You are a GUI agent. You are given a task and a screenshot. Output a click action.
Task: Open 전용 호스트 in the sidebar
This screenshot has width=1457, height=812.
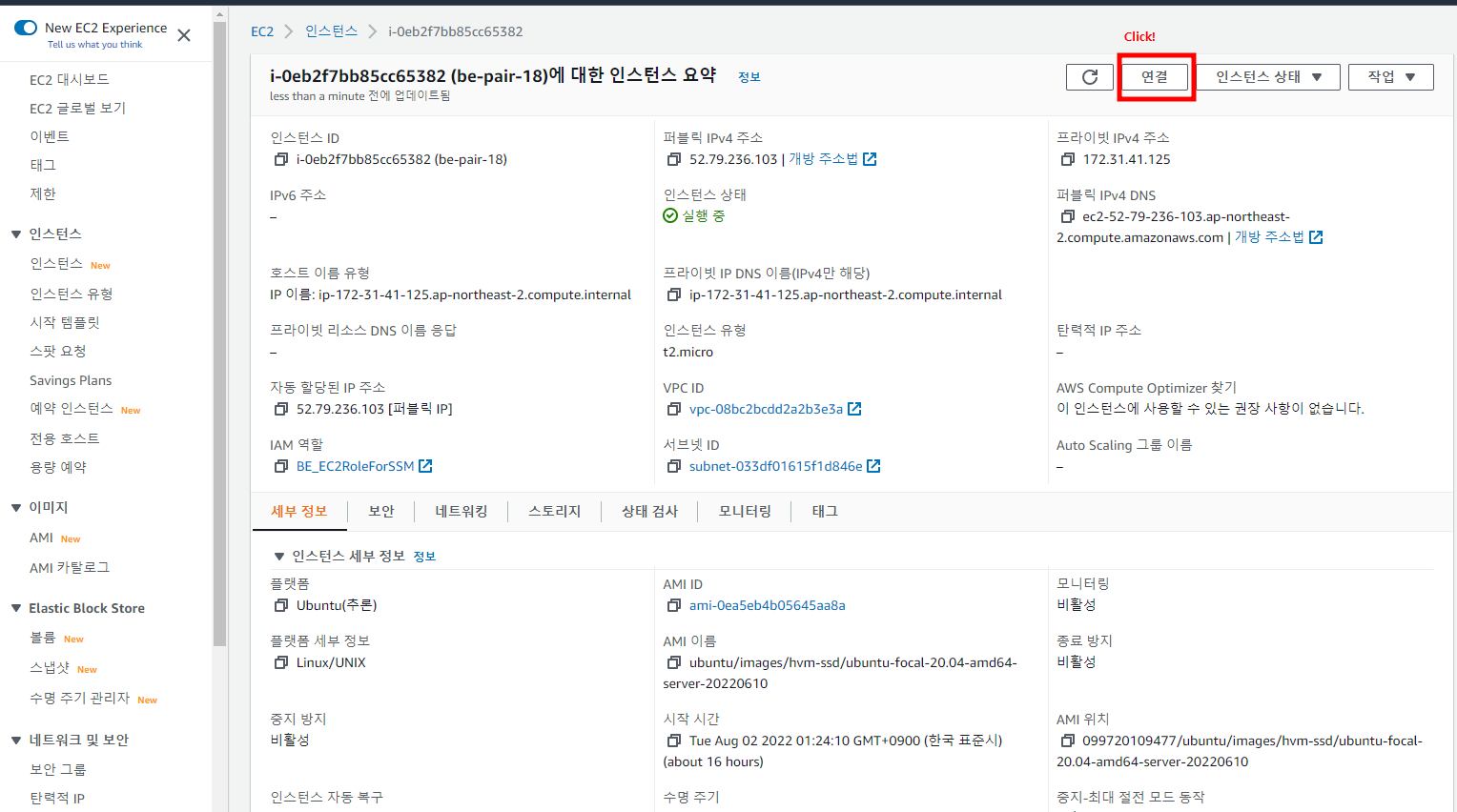pos(65,439)
